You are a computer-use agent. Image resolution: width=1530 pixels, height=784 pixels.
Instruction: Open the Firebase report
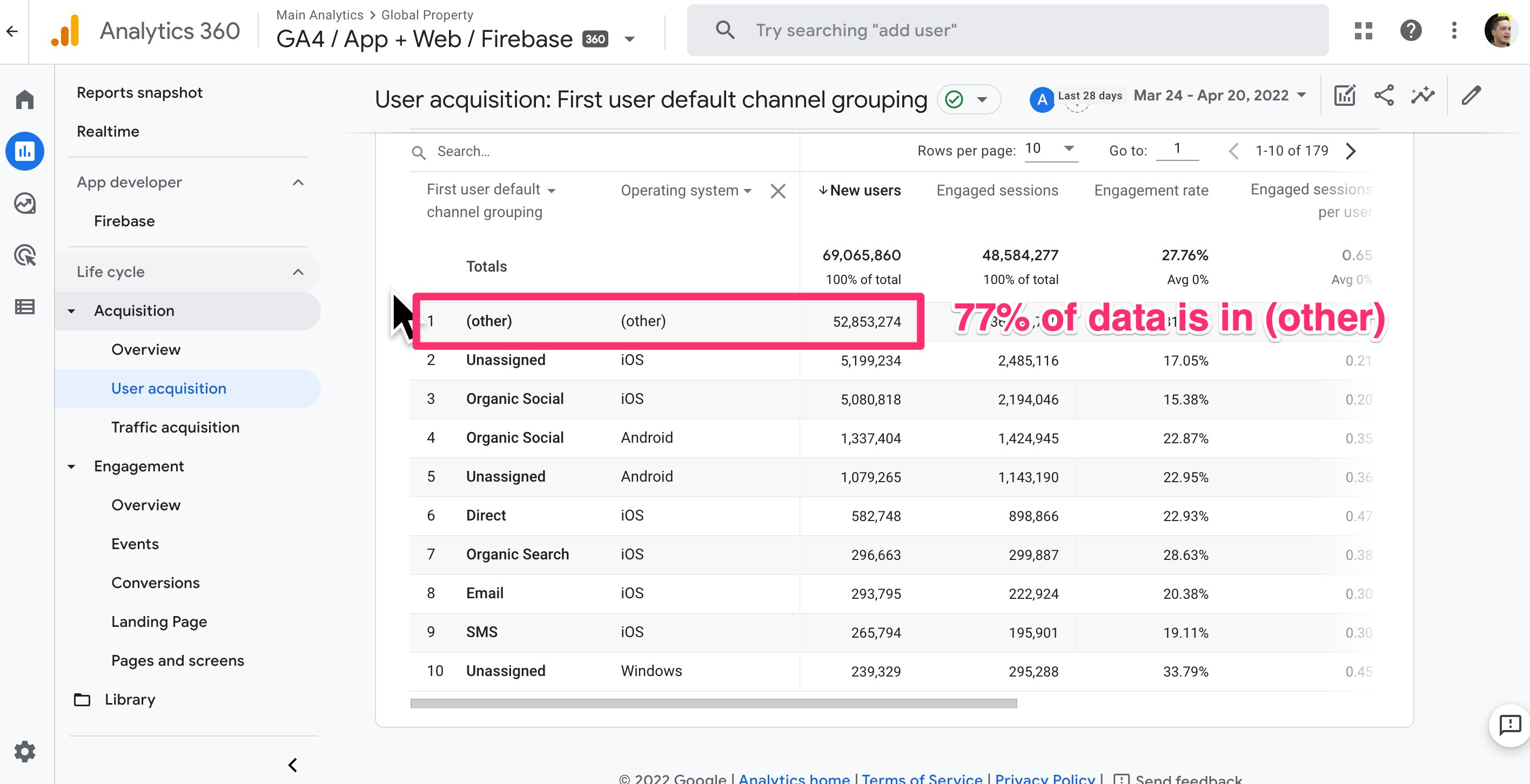[124, 221]
